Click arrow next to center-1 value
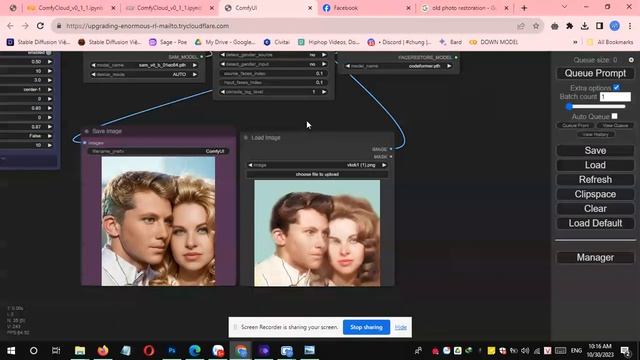The image size is (640, 360). coord(50,89)
